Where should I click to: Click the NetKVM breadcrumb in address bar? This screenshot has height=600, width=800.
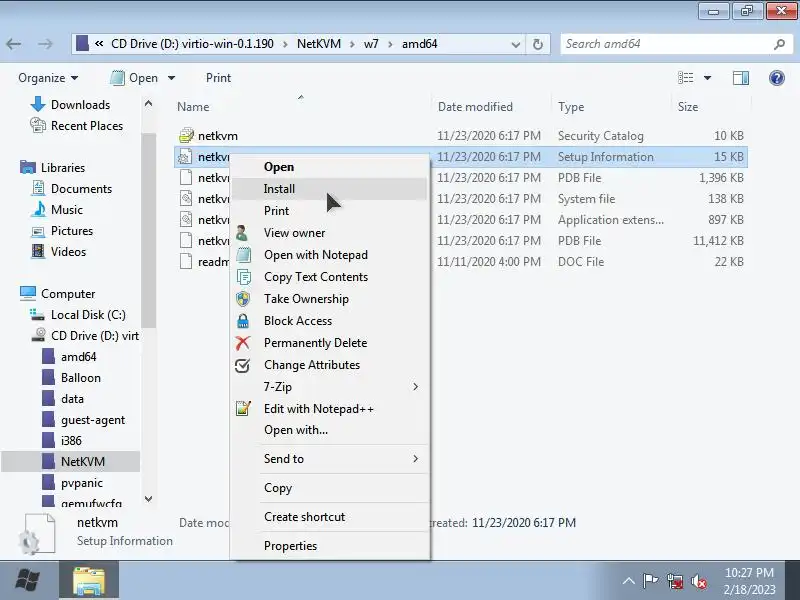pos(319,44)
